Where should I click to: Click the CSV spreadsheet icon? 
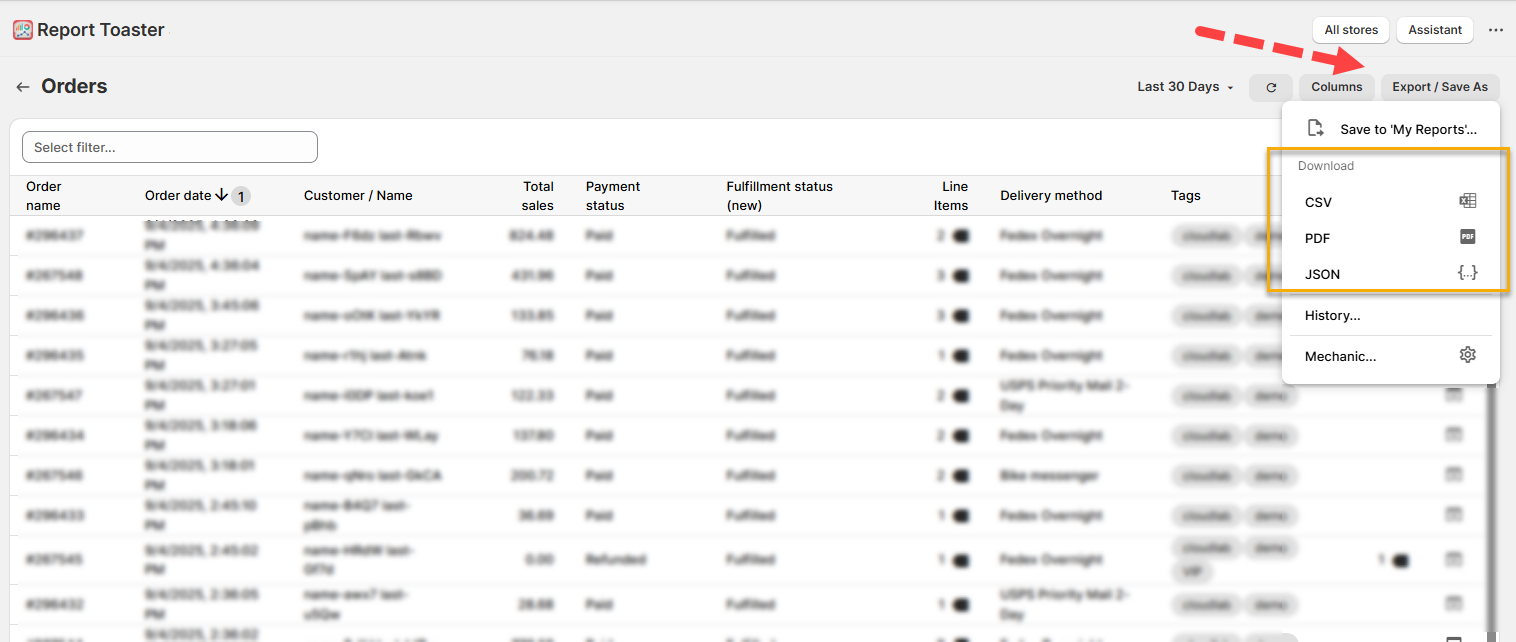pos(1467,201)
